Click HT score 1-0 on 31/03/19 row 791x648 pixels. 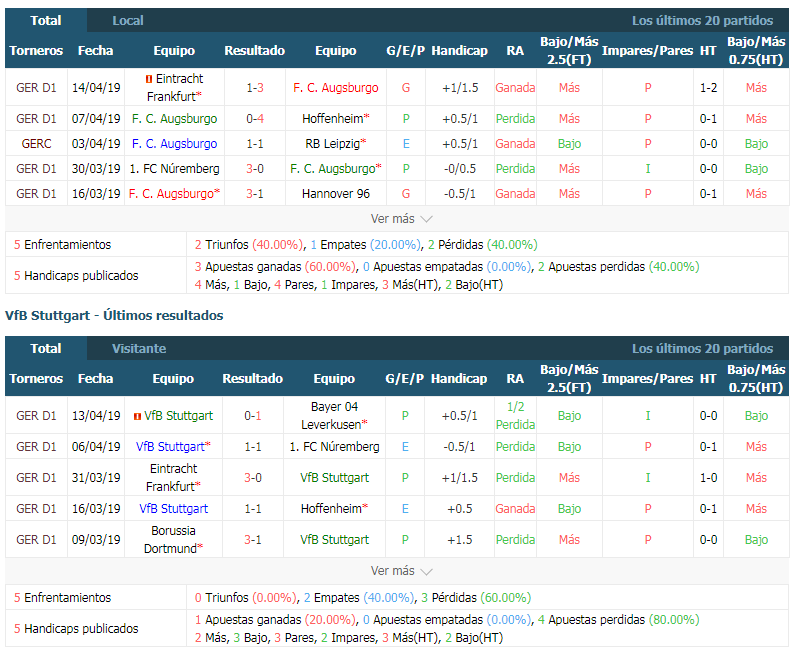pos(708,478)
